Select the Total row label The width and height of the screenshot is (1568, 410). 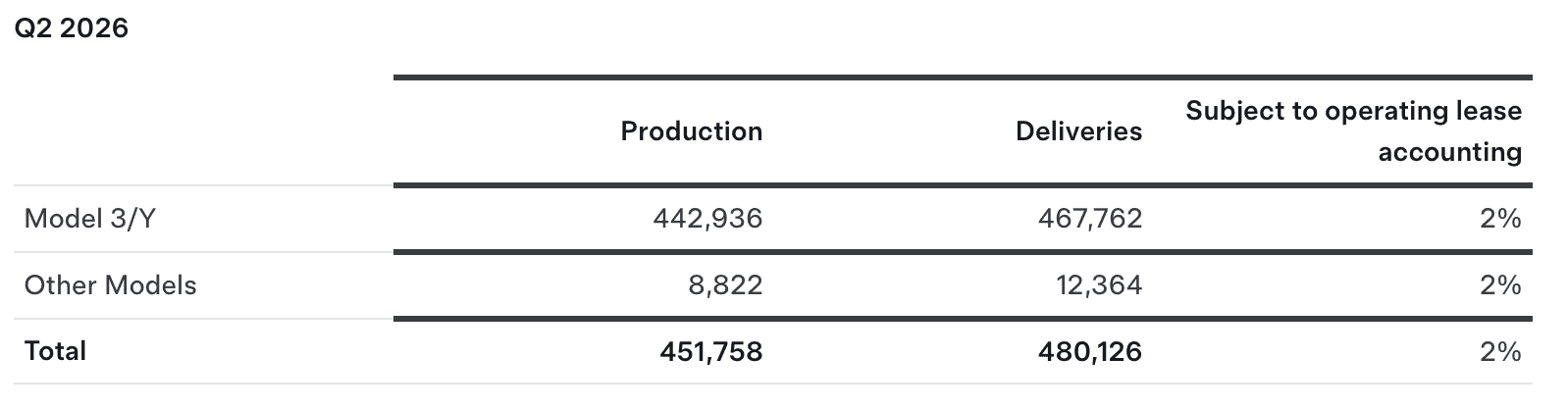(55, 351)
